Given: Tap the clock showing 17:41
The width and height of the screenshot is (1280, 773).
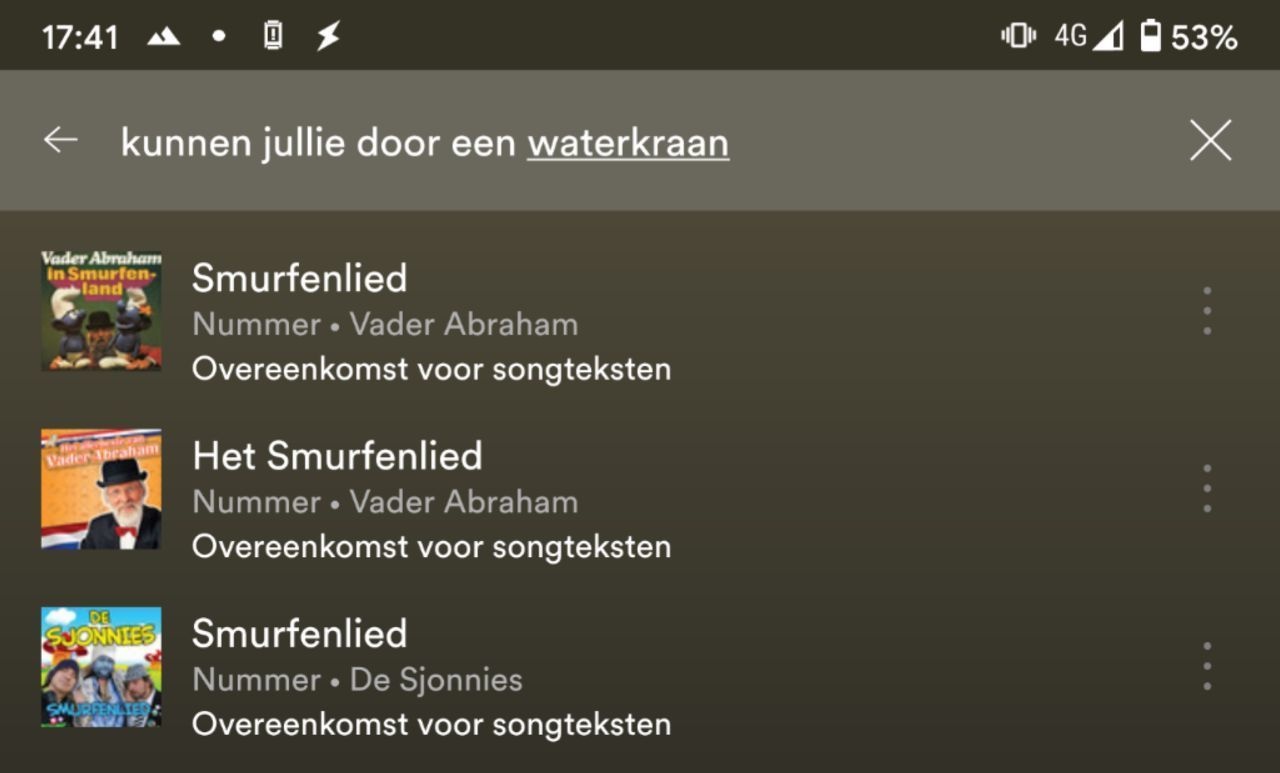Looking at the screenshot, I should [x=71, y=33].
